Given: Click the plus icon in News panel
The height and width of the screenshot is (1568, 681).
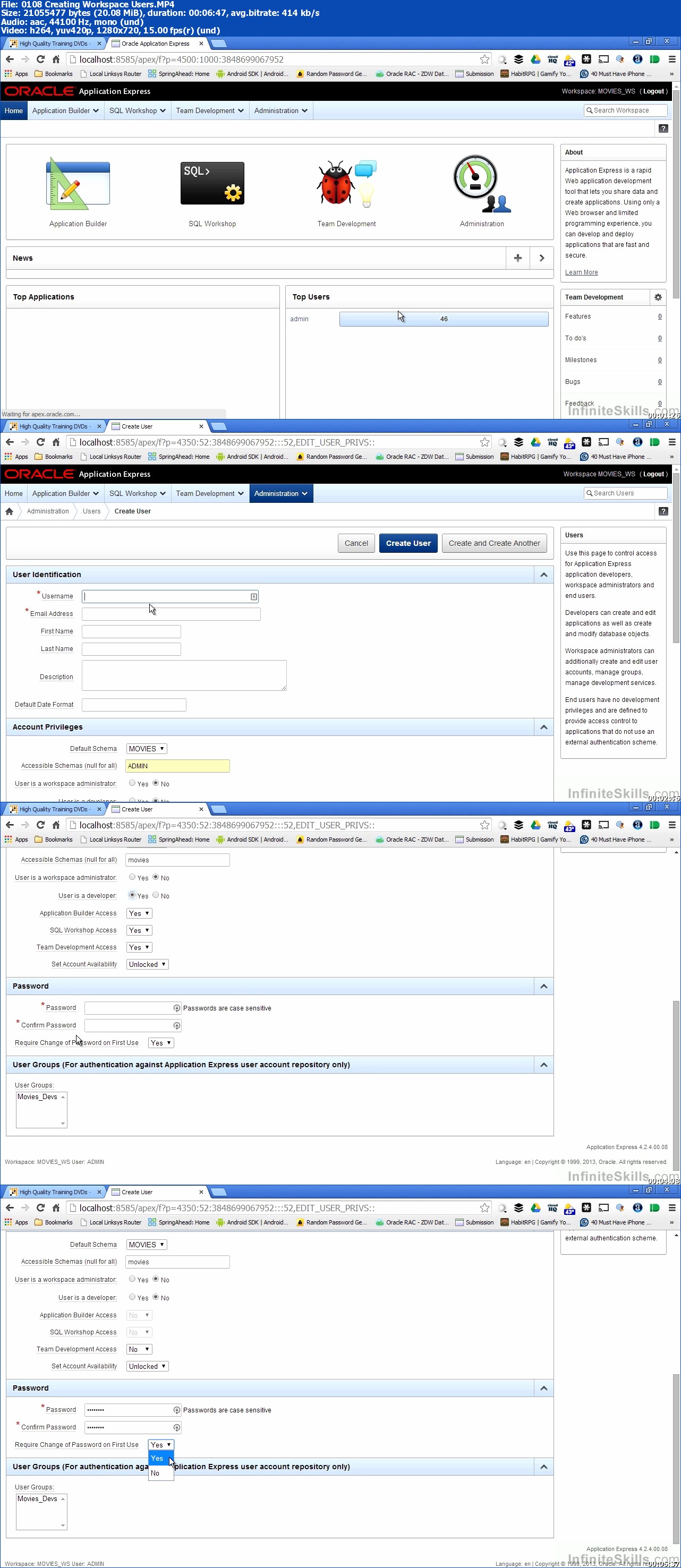Looking at the screenshot, I should pos(517,258).
